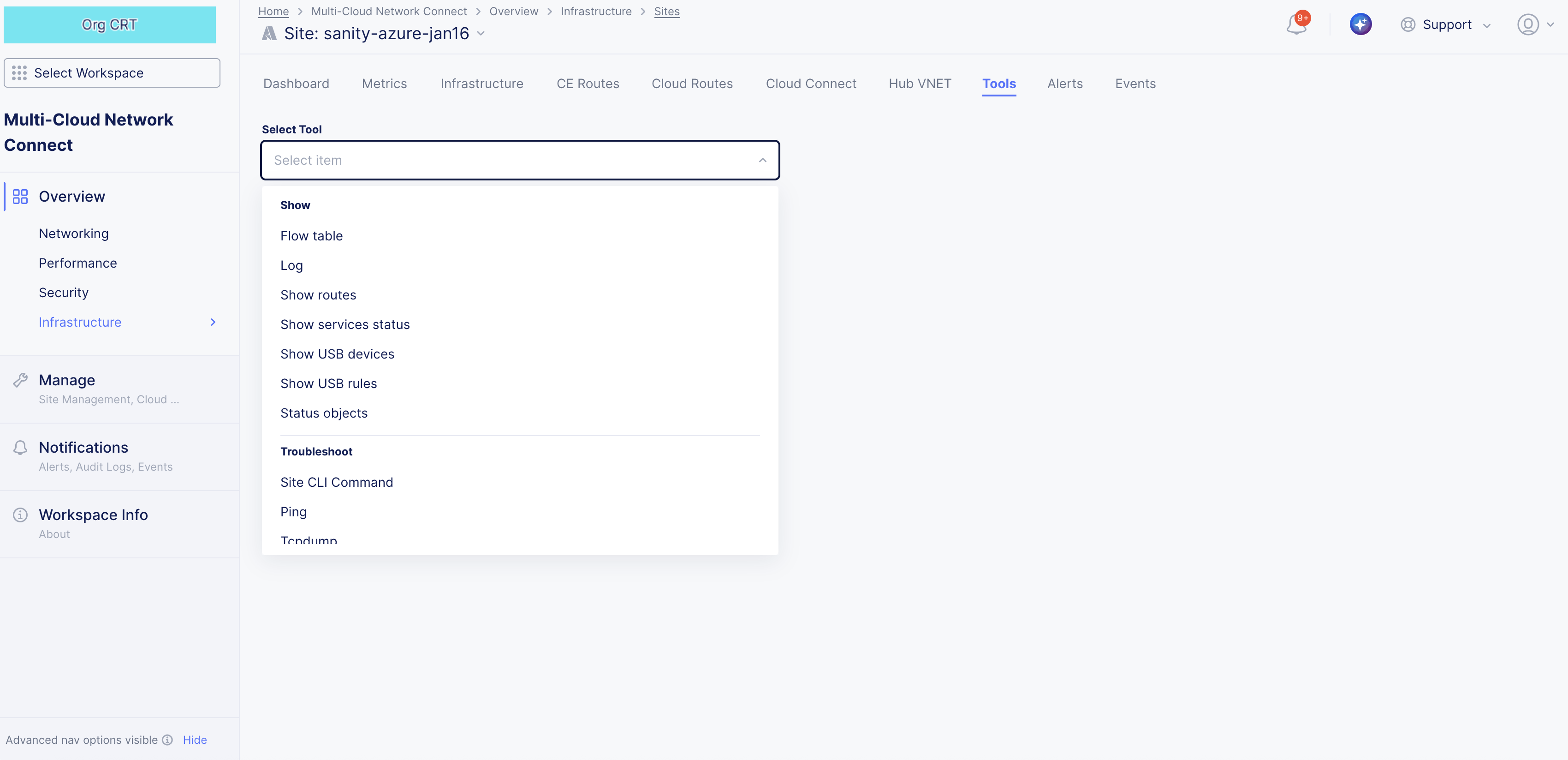1568x760 pixels.
Task: Navigate to Home via breadcrumb
Action: [x=273, y=11]
